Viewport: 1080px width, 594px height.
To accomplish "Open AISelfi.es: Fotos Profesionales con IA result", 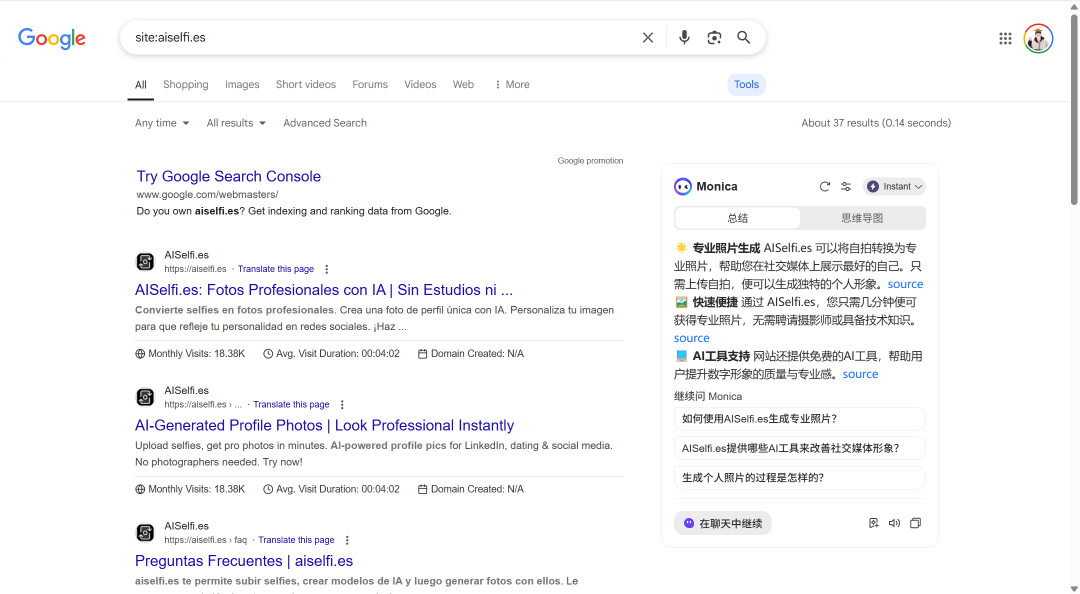I will [x=324, y=290].
